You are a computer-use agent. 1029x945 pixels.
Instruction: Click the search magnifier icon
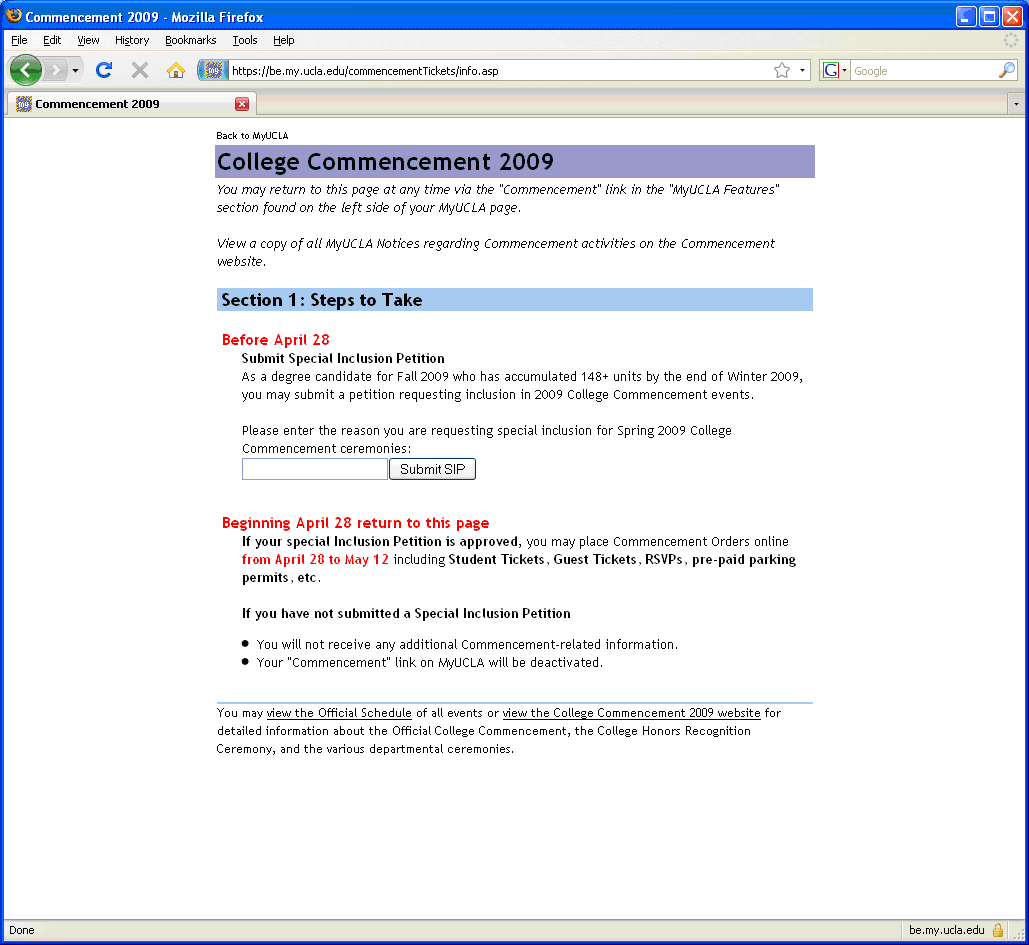click(x=1006, y=70)
